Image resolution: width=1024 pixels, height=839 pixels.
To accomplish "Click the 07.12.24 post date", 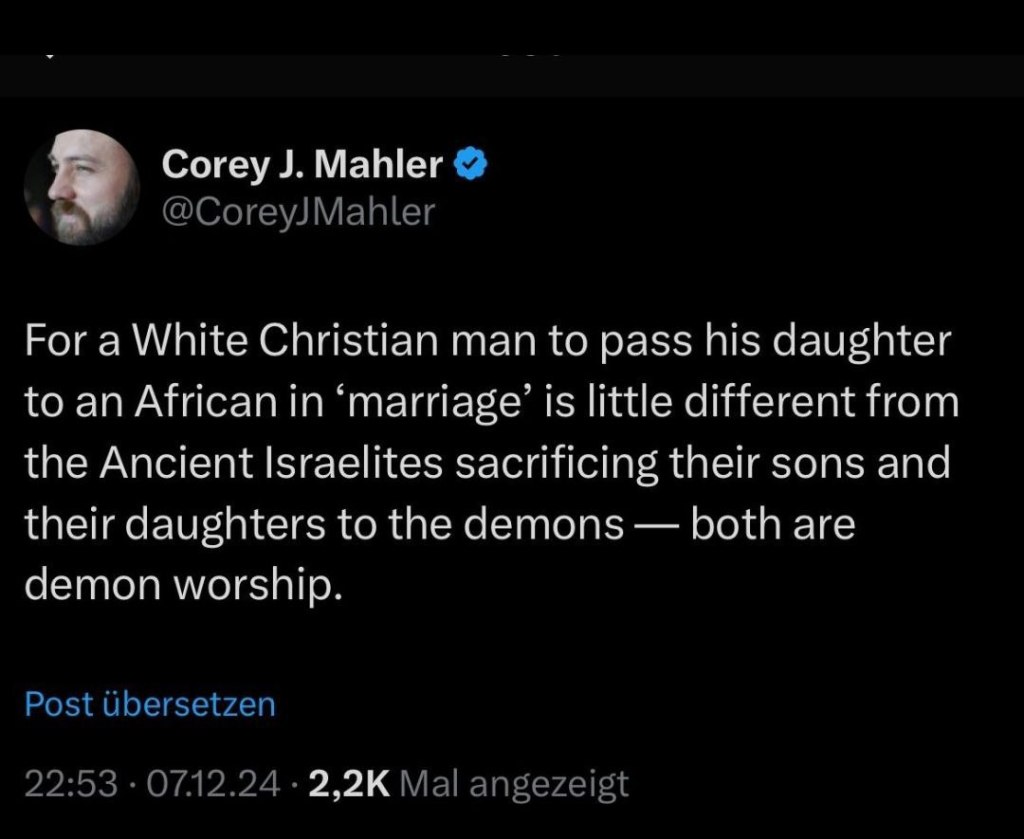I will (213, 783).
